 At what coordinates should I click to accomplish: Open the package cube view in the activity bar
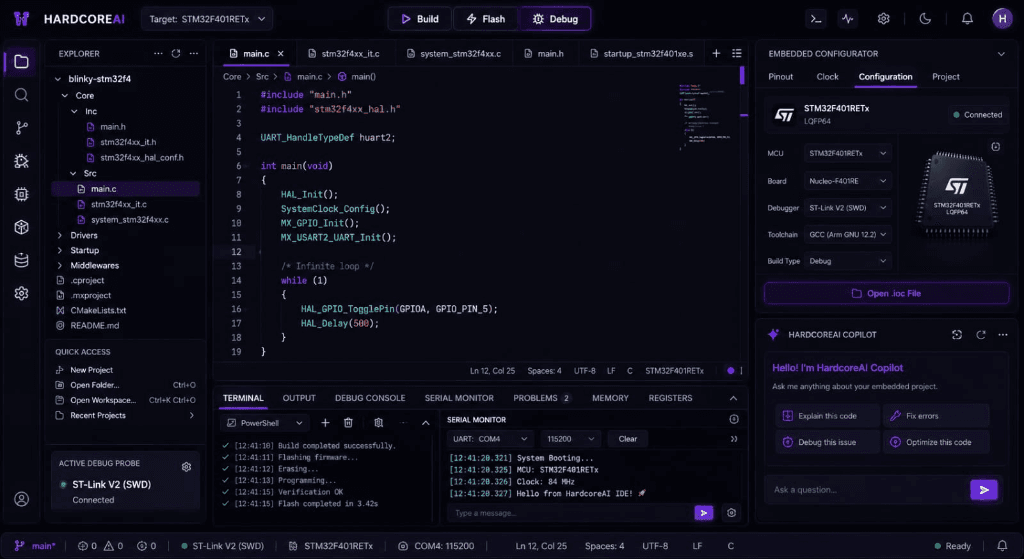click(x=22, y=227)
